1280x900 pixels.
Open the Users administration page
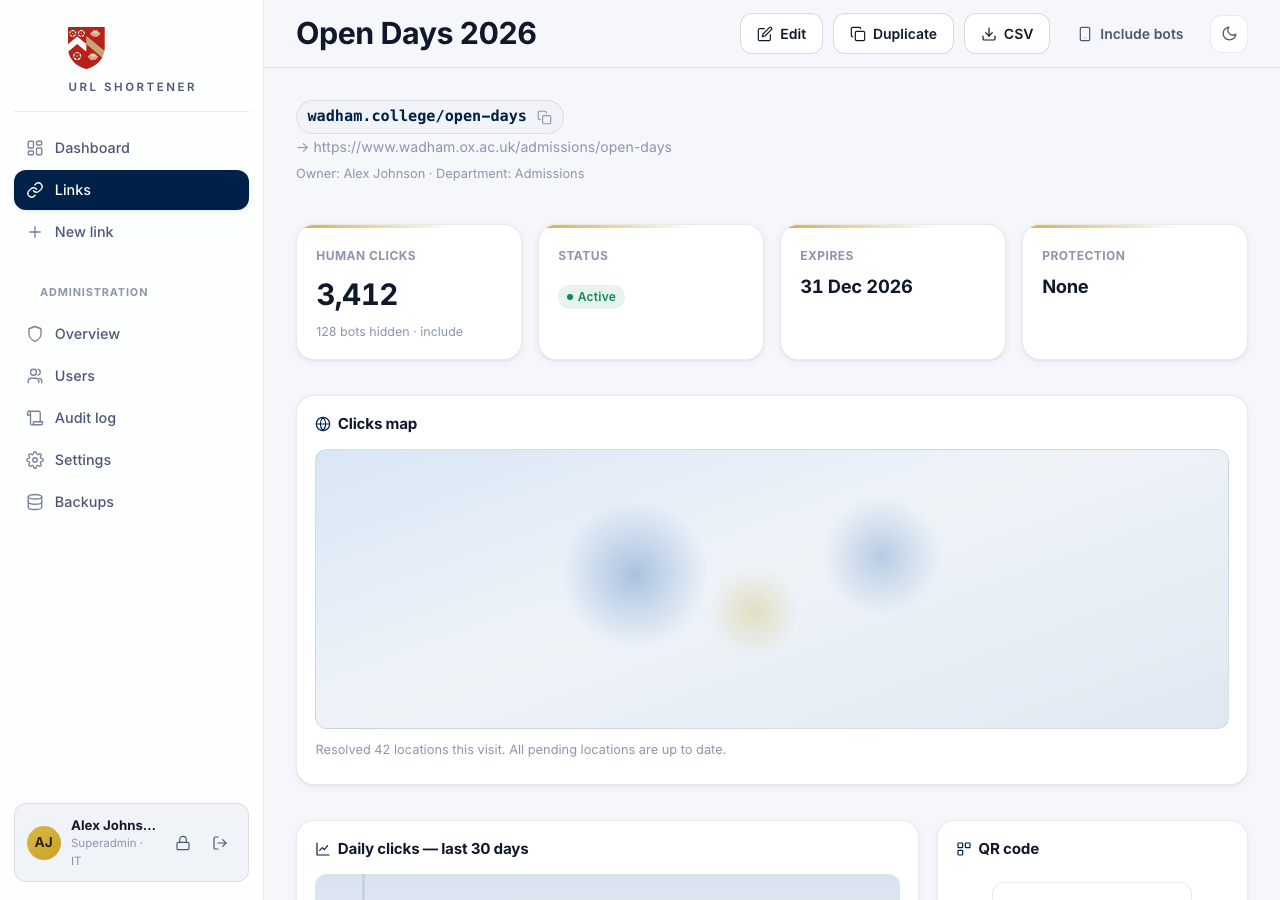click(131, 376)
